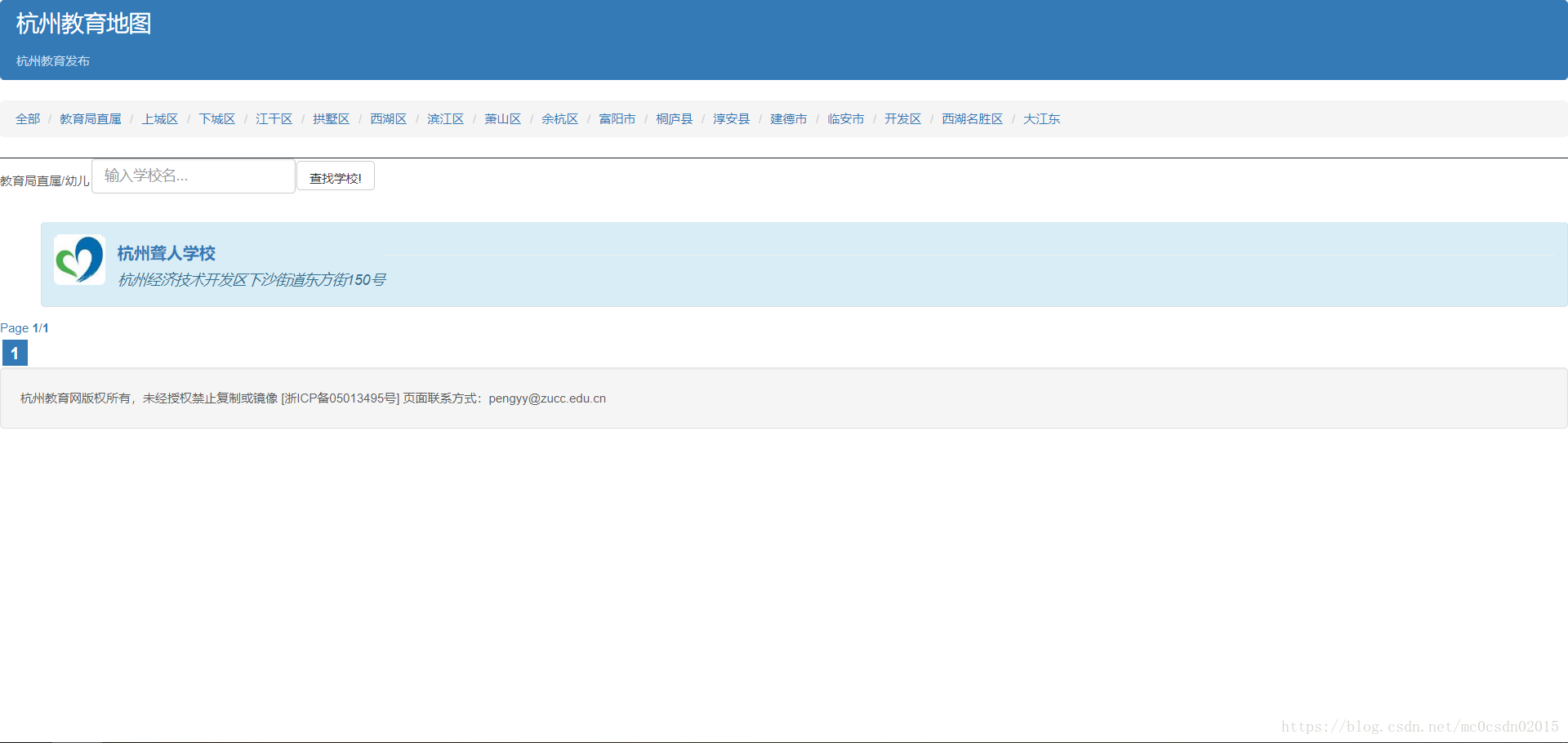Filter schools by 上城区
Viewport: 1568px width, 743px height.
tap(160, 119)
